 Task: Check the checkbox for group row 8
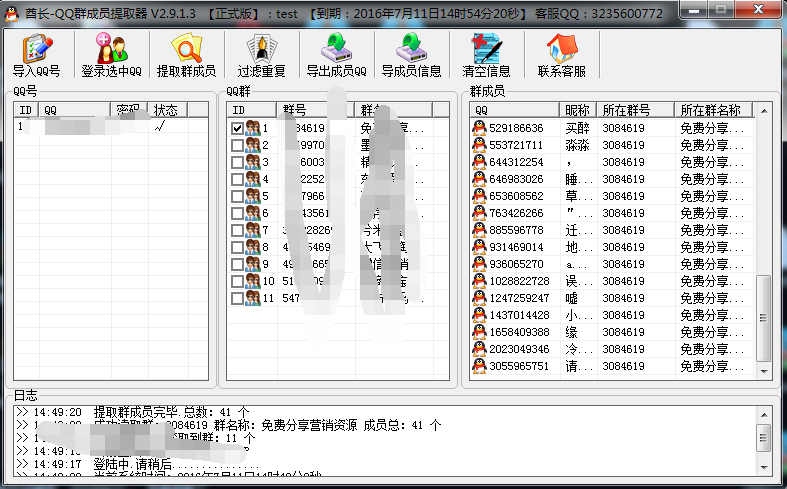click(237, 248)
